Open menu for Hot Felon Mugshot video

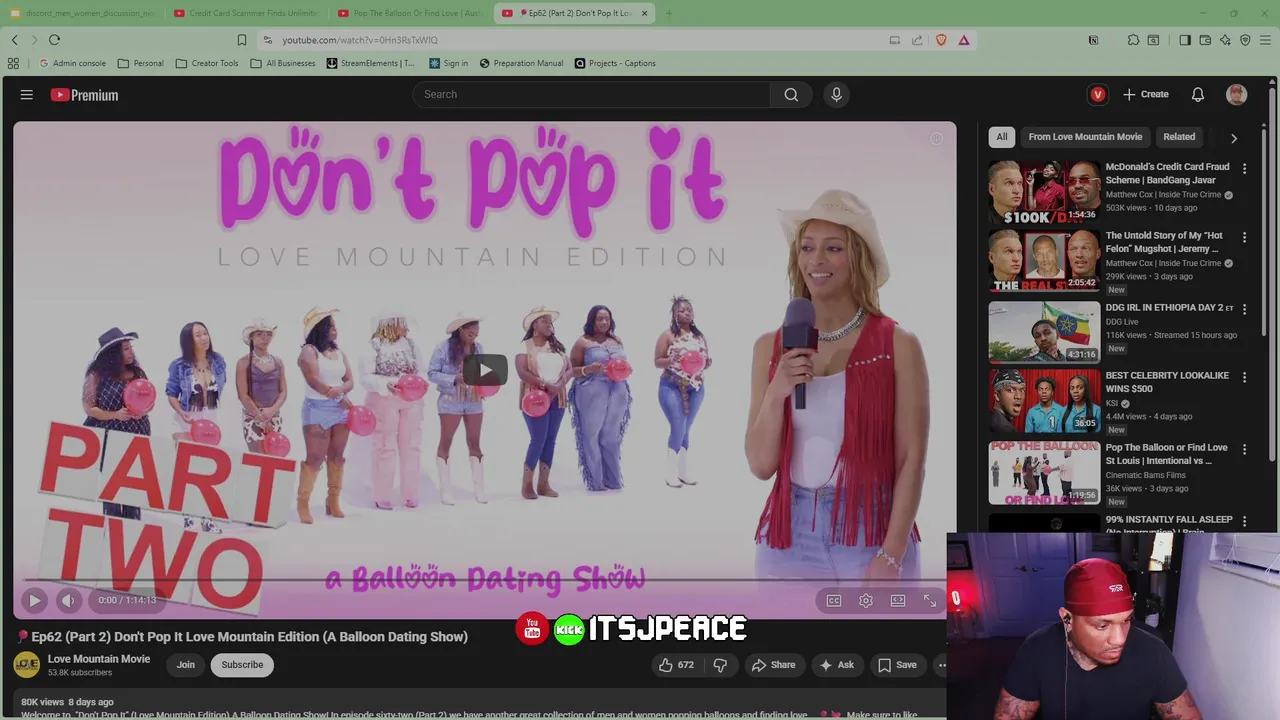pyautogui.click(x=1244, y=237)
